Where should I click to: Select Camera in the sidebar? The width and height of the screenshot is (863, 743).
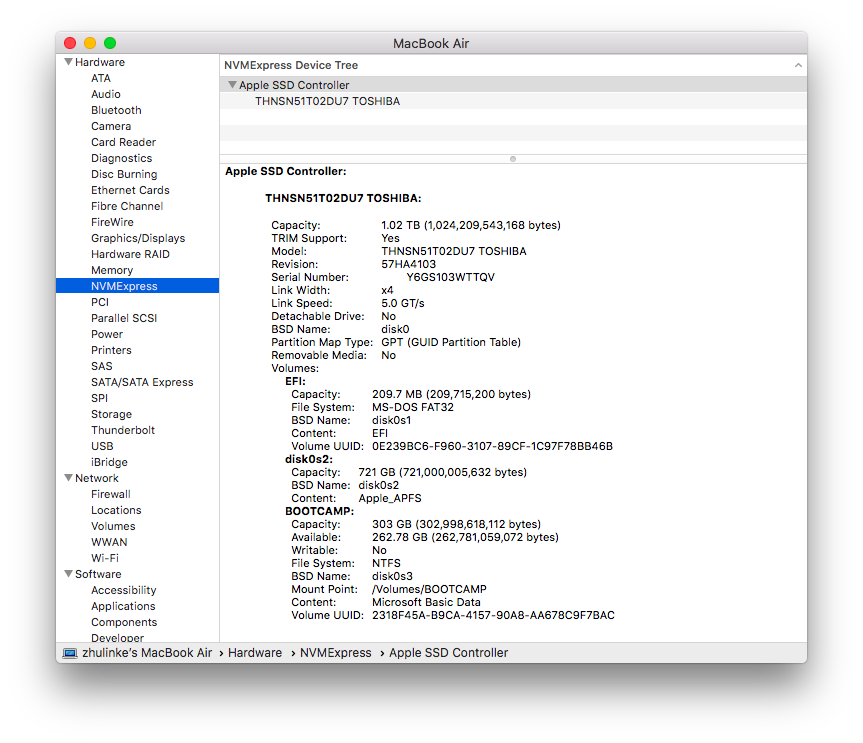point(111,126)
